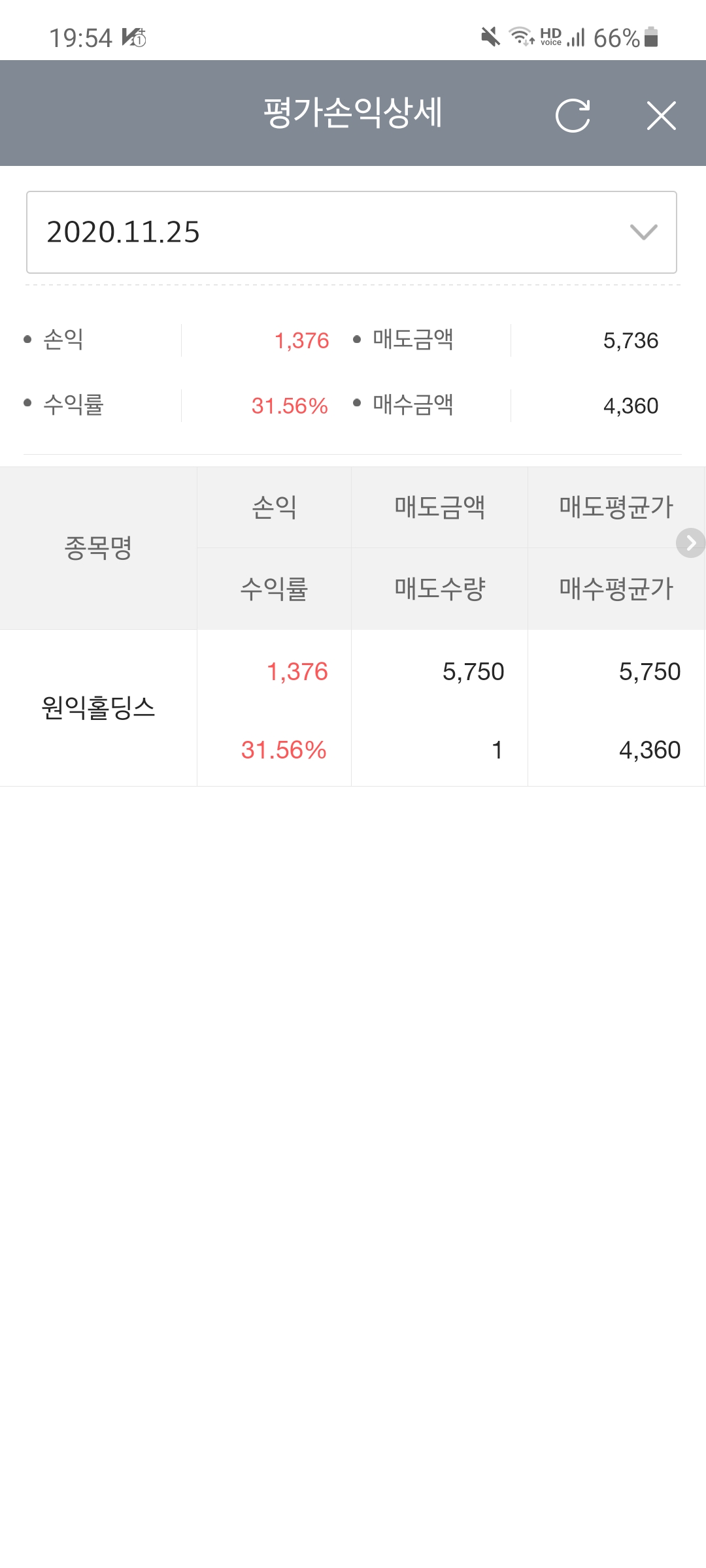Tap the 매수평균가 column header
Viewport: 706px width, 1568px height.
pyautogui.click(x=616, y=589)
